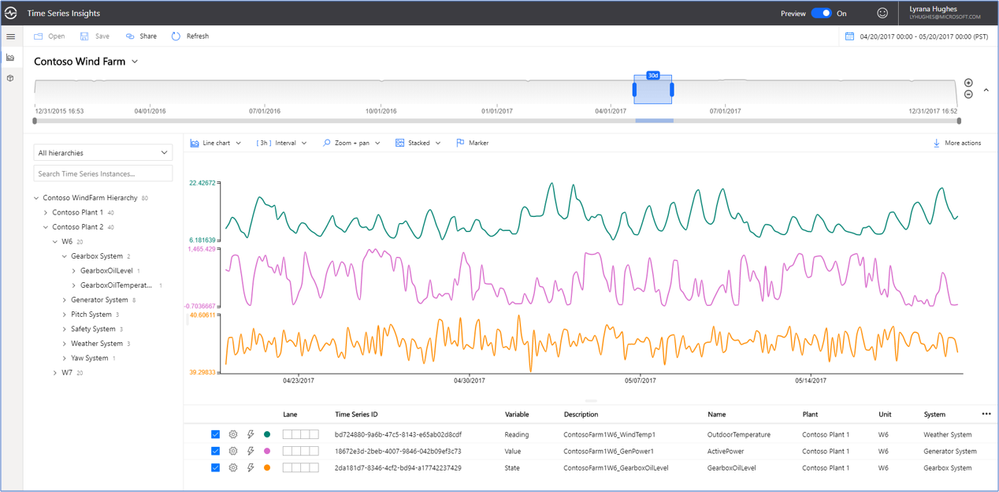Open the Contoso Wind Farm environment dropdown

click(x=86, y=62)
